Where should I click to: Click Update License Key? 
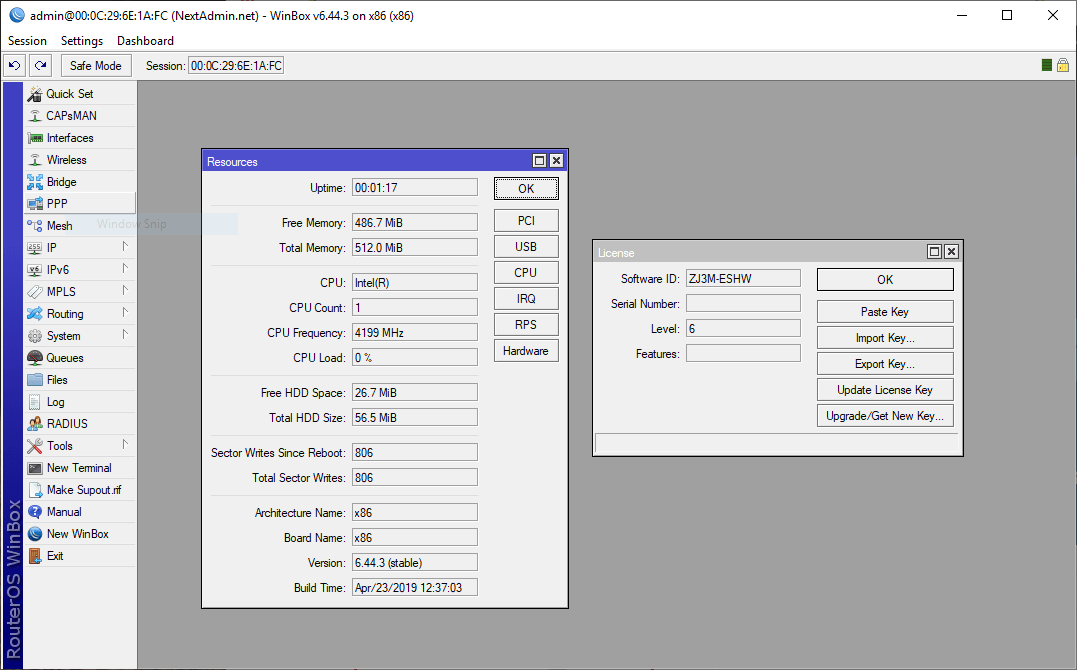point(884,389)
